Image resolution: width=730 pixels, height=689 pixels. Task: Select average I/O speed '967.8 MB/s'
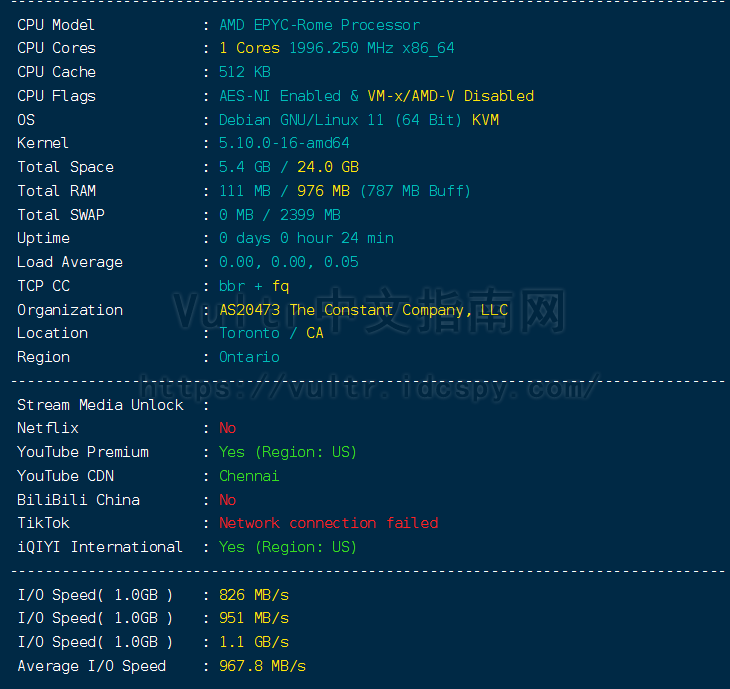click(263, 666)
